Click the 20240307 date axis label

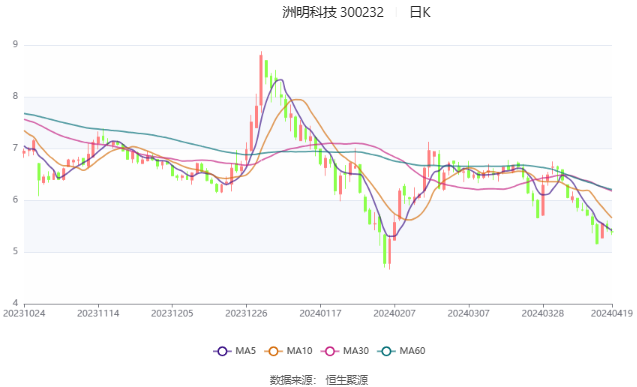coord(469,313)
